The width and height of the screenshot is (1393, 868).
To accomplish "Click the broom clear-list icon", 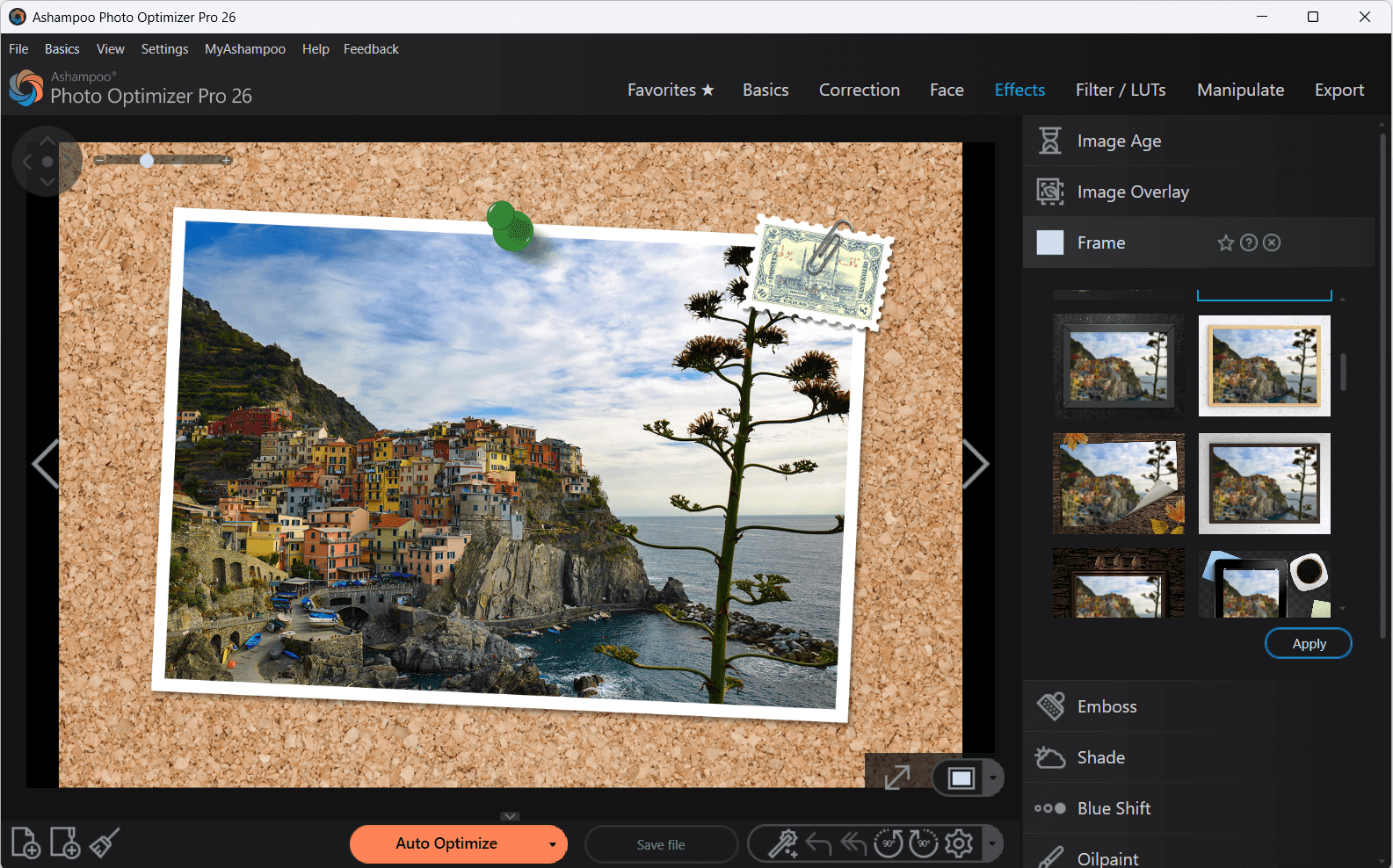I will pyautogui.click(x=105, y=843).
